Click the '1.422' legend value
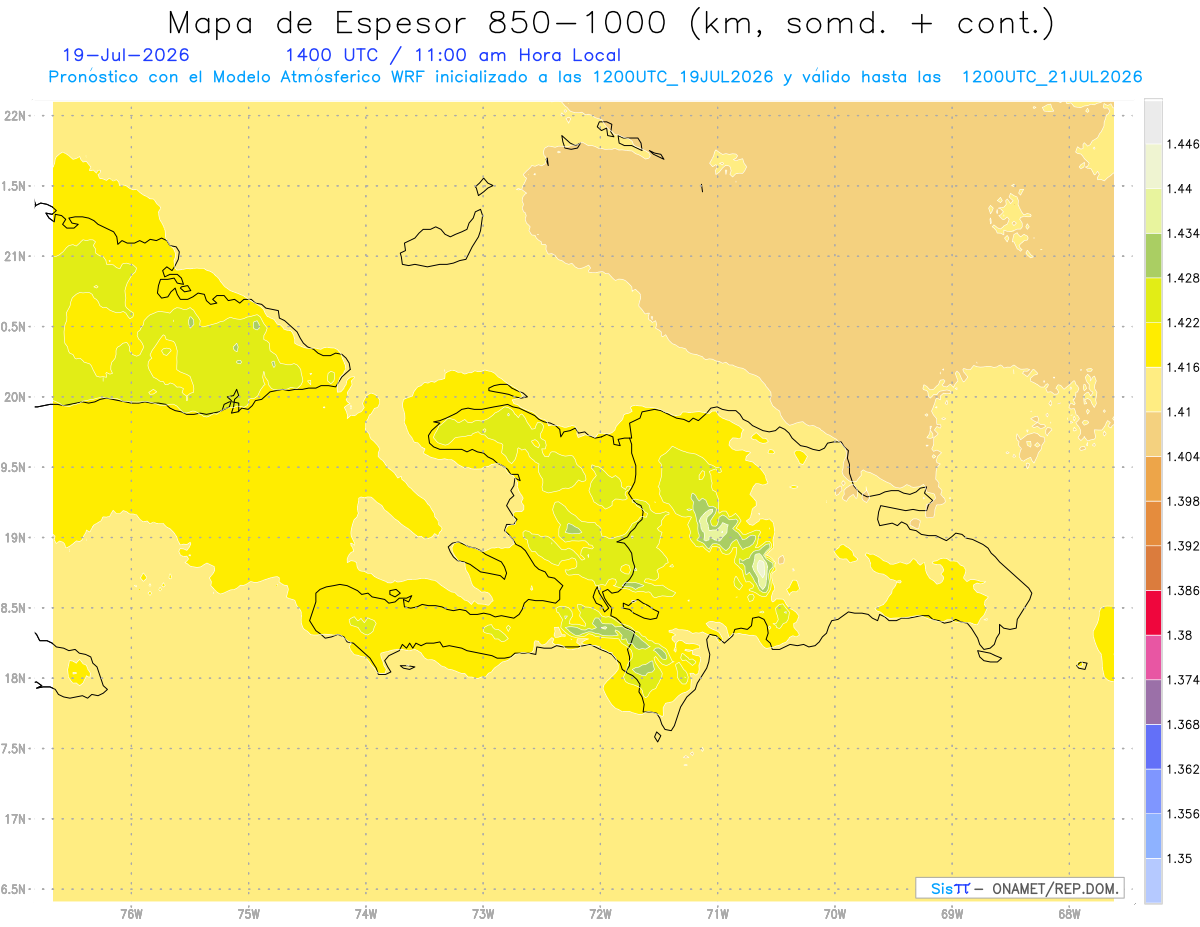Screen dimensions: 1200x927 pos(1183,322)
